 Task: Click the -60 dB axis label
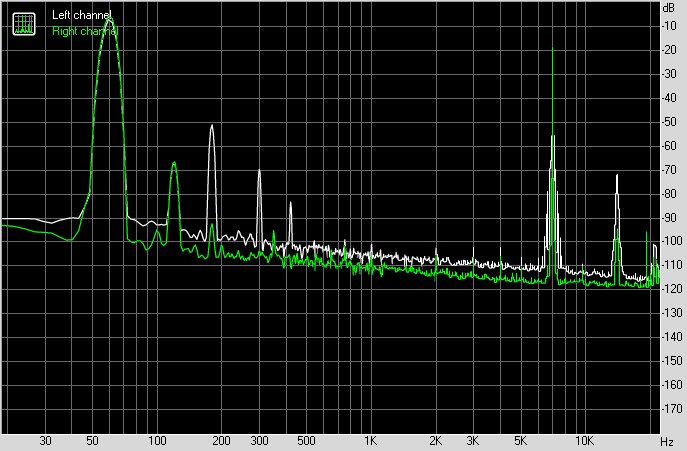tap(670, 146)
